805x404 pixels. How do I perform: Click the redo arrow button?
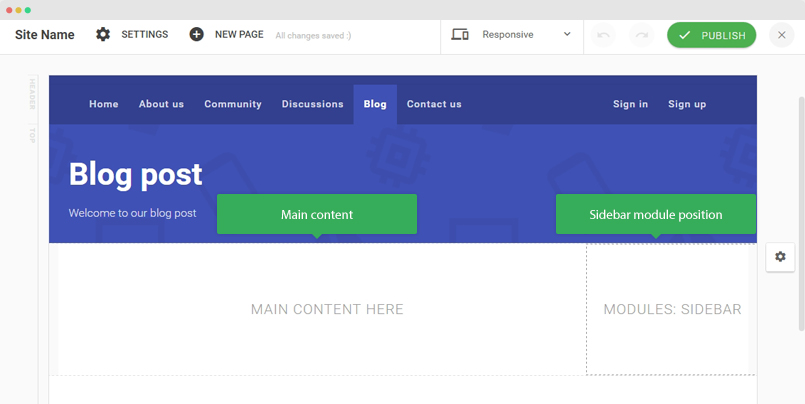click(x=641, y=35)
